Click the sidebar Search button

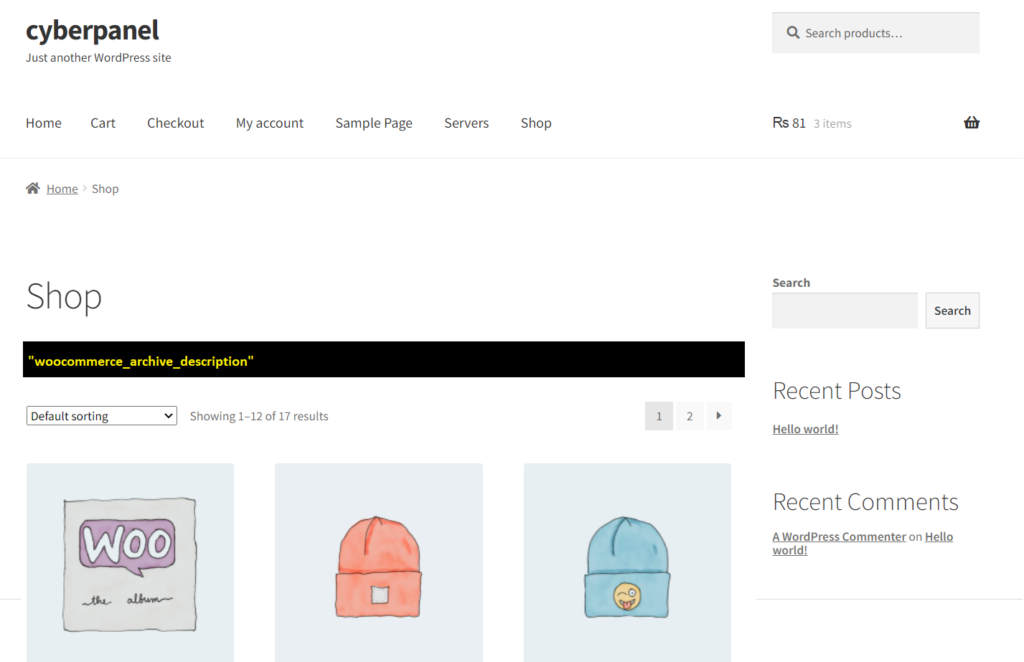[x=952, y=311]
